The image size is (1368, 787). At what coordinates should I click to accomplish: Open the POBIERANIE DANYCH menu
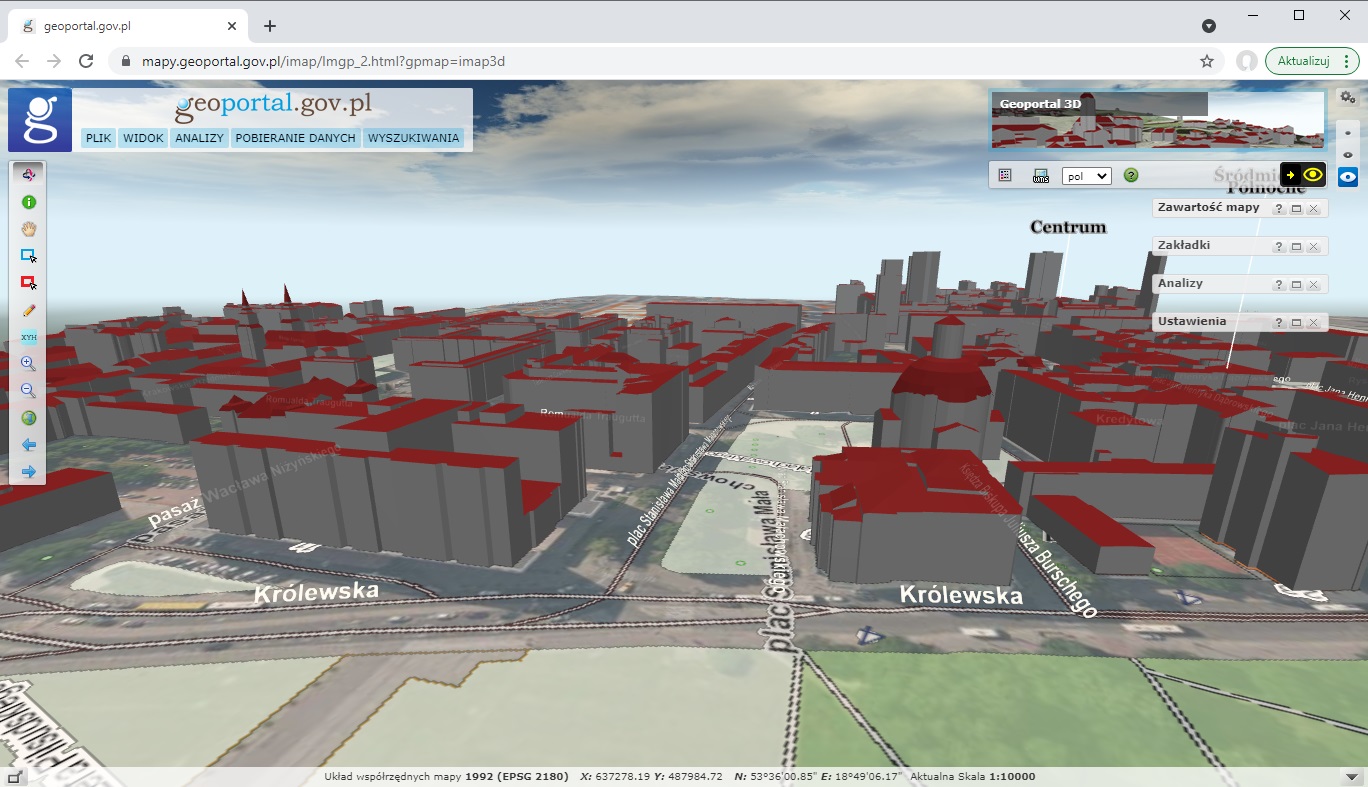click(x=296, y=138)
